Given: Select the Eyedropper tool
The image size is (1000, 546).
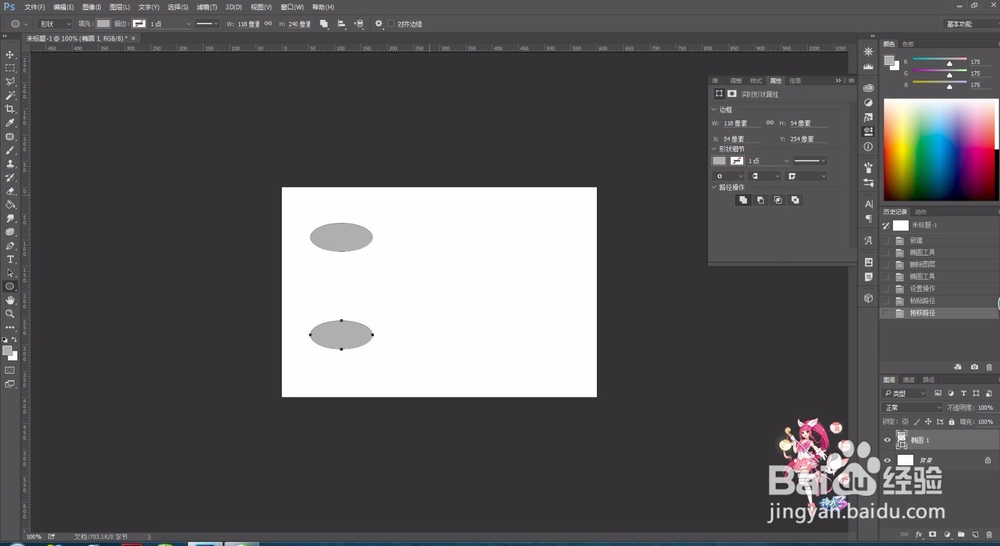Looking at the screenshot, I should point(10,122).
